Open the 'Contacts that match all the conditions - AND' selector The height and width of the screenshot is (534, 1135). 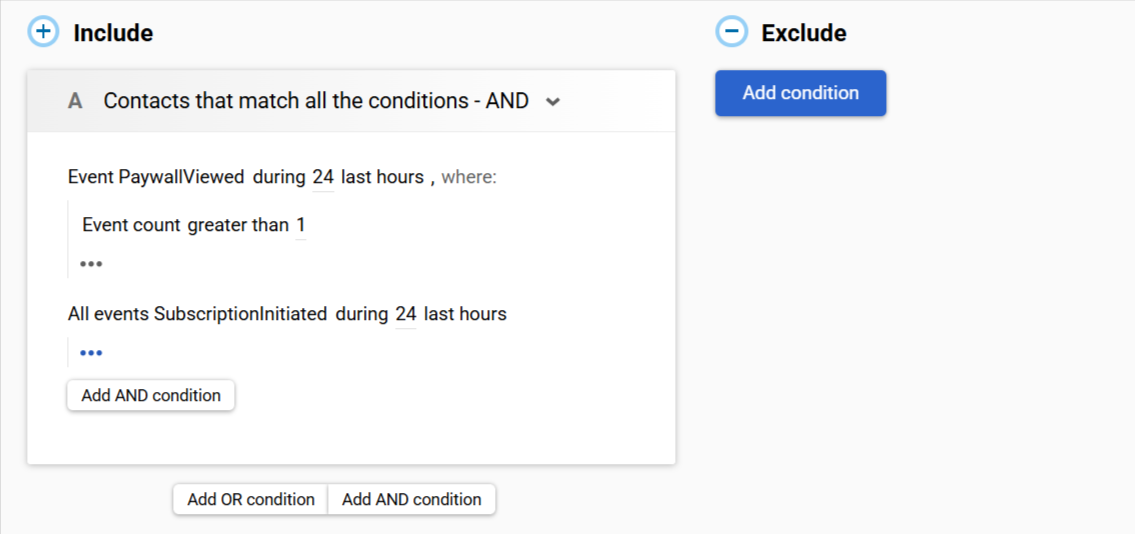(x=316, y=101)
